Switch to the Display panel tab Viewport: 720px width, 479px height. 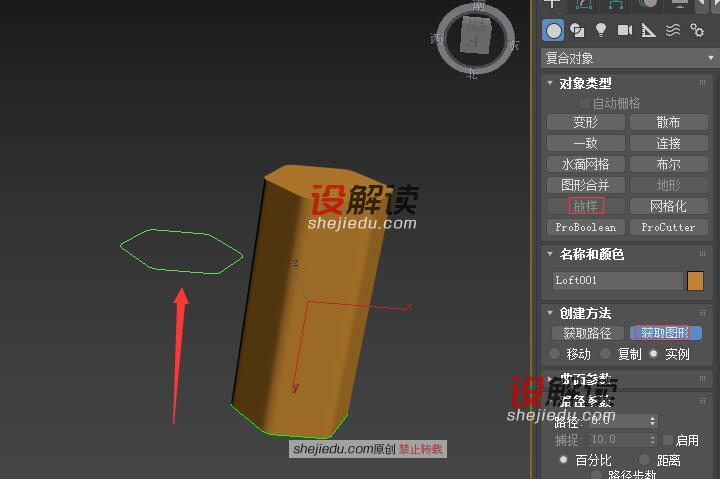click(680, 4)
